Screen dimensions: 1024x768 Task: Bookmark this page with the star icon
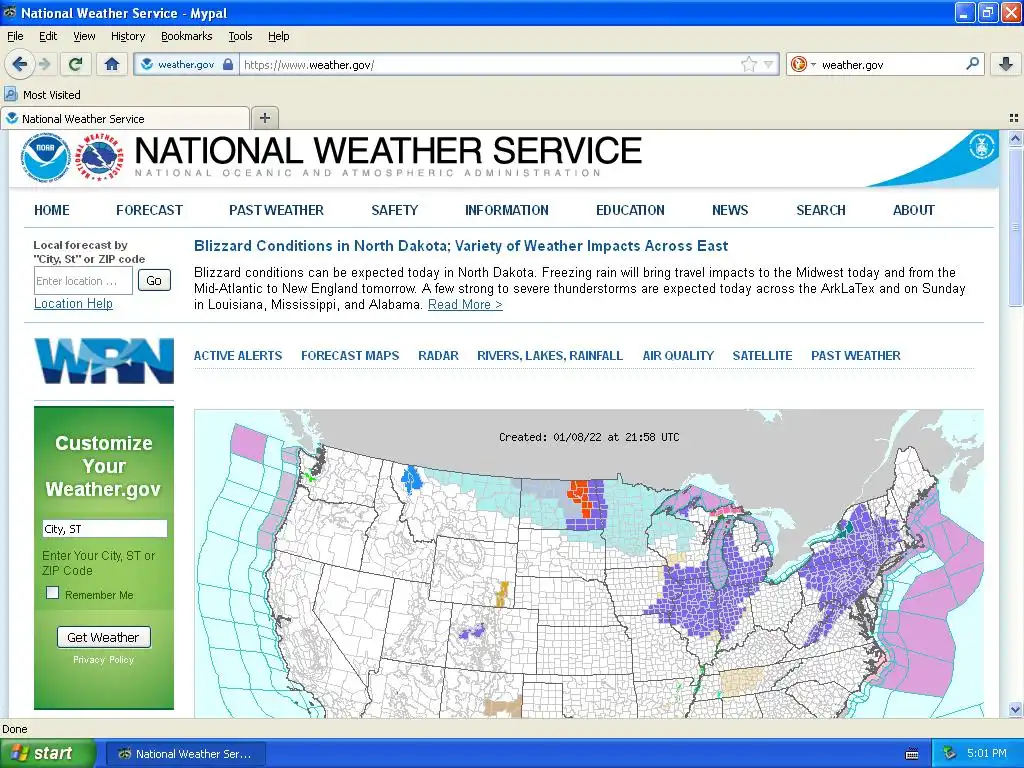click(x=748, y=64)
